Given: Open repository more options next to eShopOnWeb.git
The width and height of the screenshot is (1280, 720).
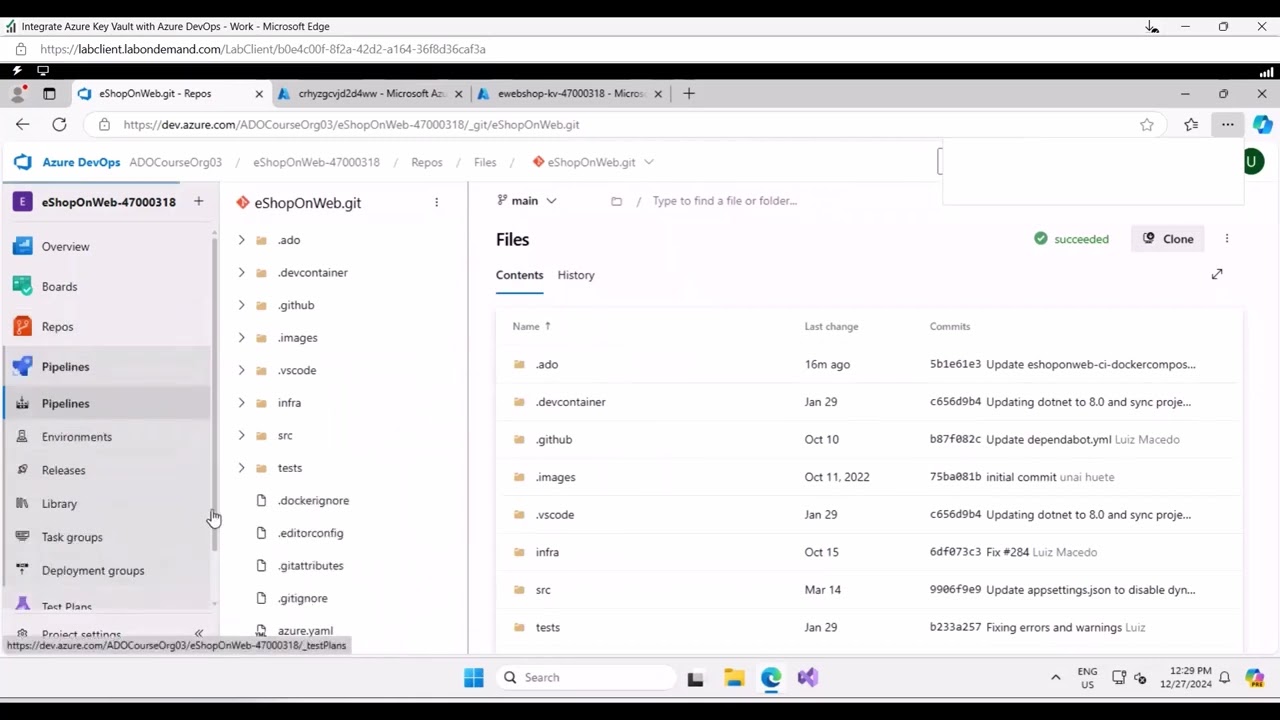Looking at the screenshot, I should 436,202.
